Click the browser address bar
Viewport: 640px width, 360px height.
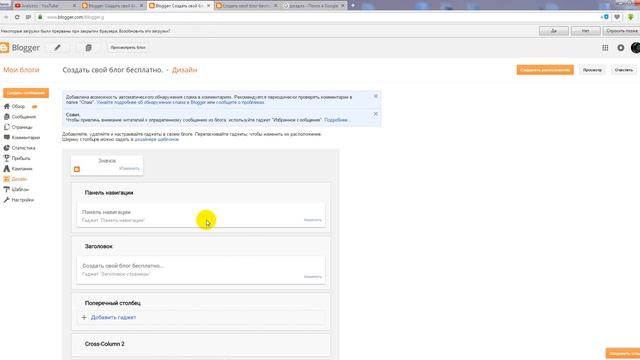coord(318,17)
